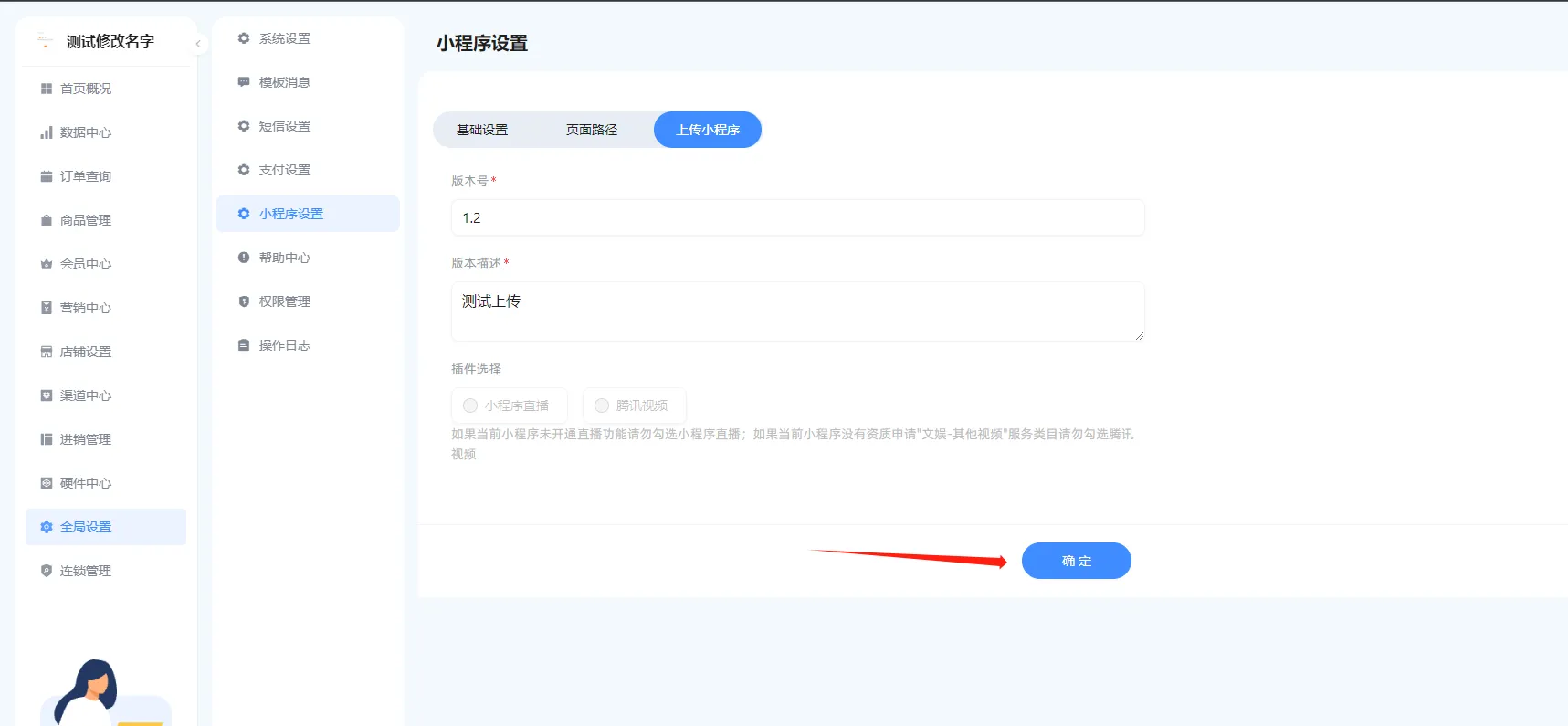Open 模板消息 submenu item
The width and height of the screenshot is (1568, 726).
coord(308,82)
